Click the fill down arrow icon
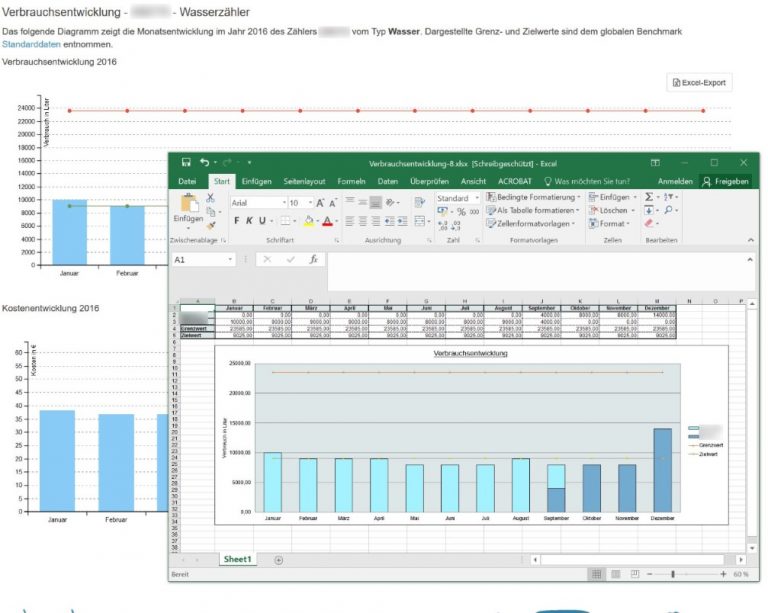Image resolution: width=768 pixels, height=613 pixels. pos(649,210)
